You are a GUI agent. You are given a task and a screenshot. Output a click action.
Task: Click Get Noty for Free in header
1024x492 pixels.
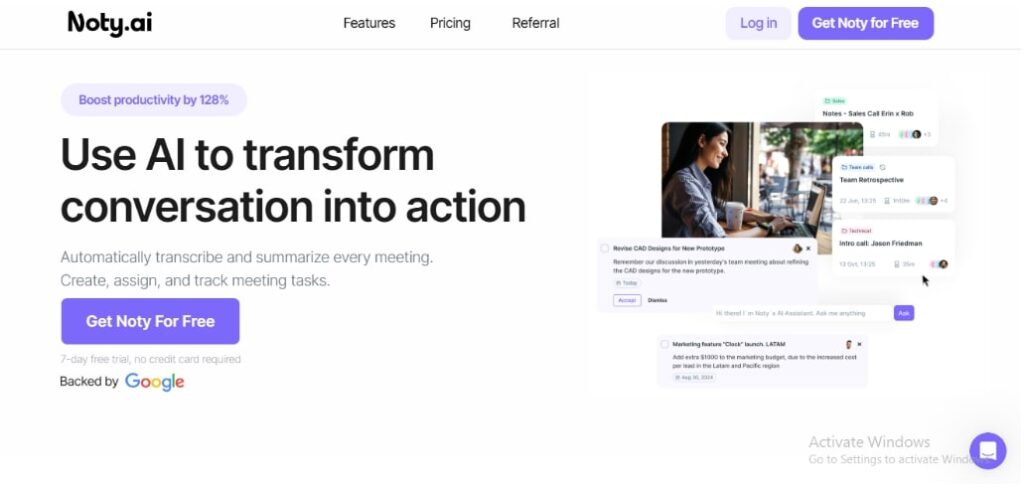pos(865,24)
